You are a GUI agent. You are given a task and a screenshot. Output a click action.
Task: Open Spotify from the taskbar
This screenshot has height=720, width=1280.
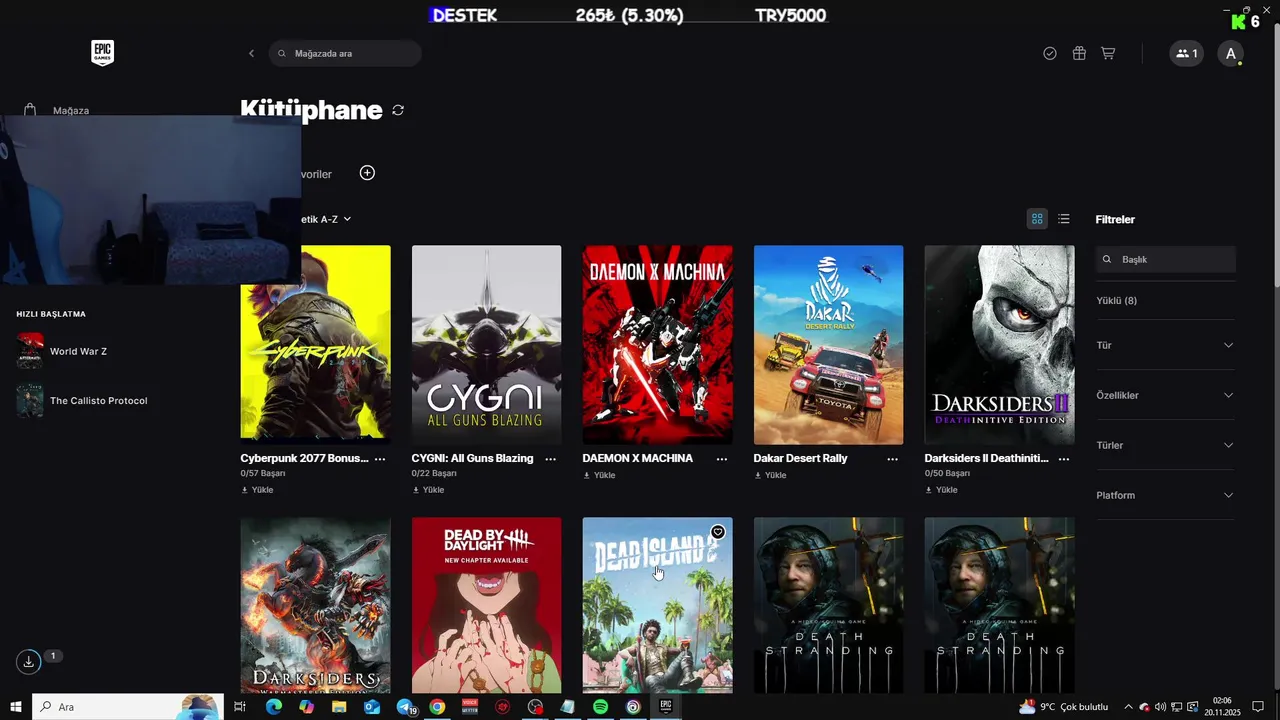pos(600,707)
